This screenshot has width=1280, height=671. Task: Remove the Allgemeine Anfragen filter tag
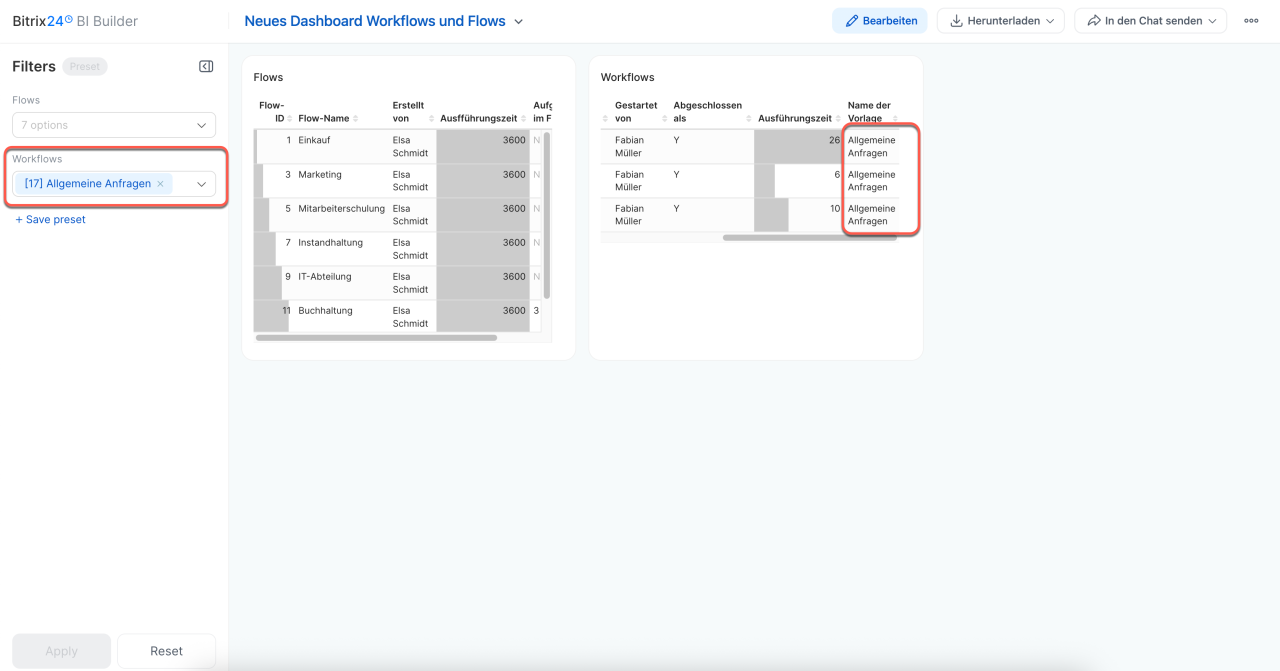(x=160, y=184)
